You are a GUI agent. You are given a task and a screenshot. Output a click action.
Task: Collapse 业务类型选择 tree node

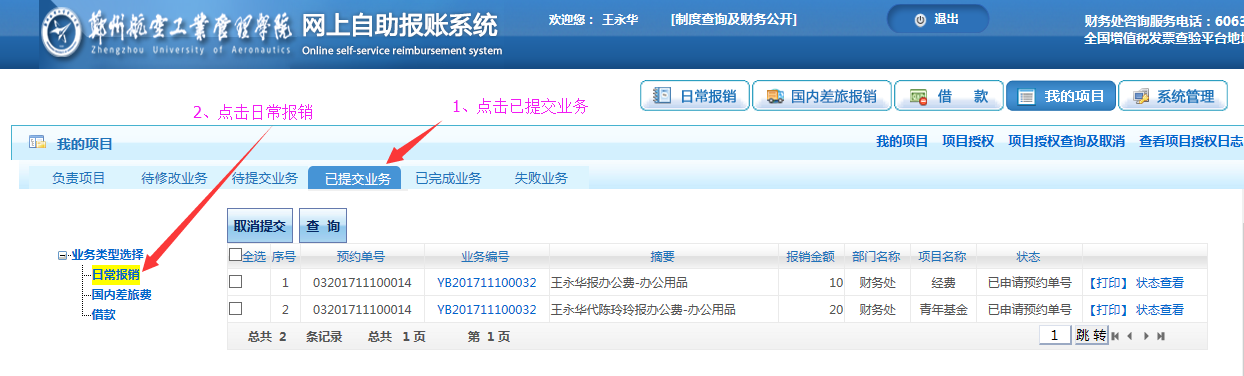pos(63,255)
